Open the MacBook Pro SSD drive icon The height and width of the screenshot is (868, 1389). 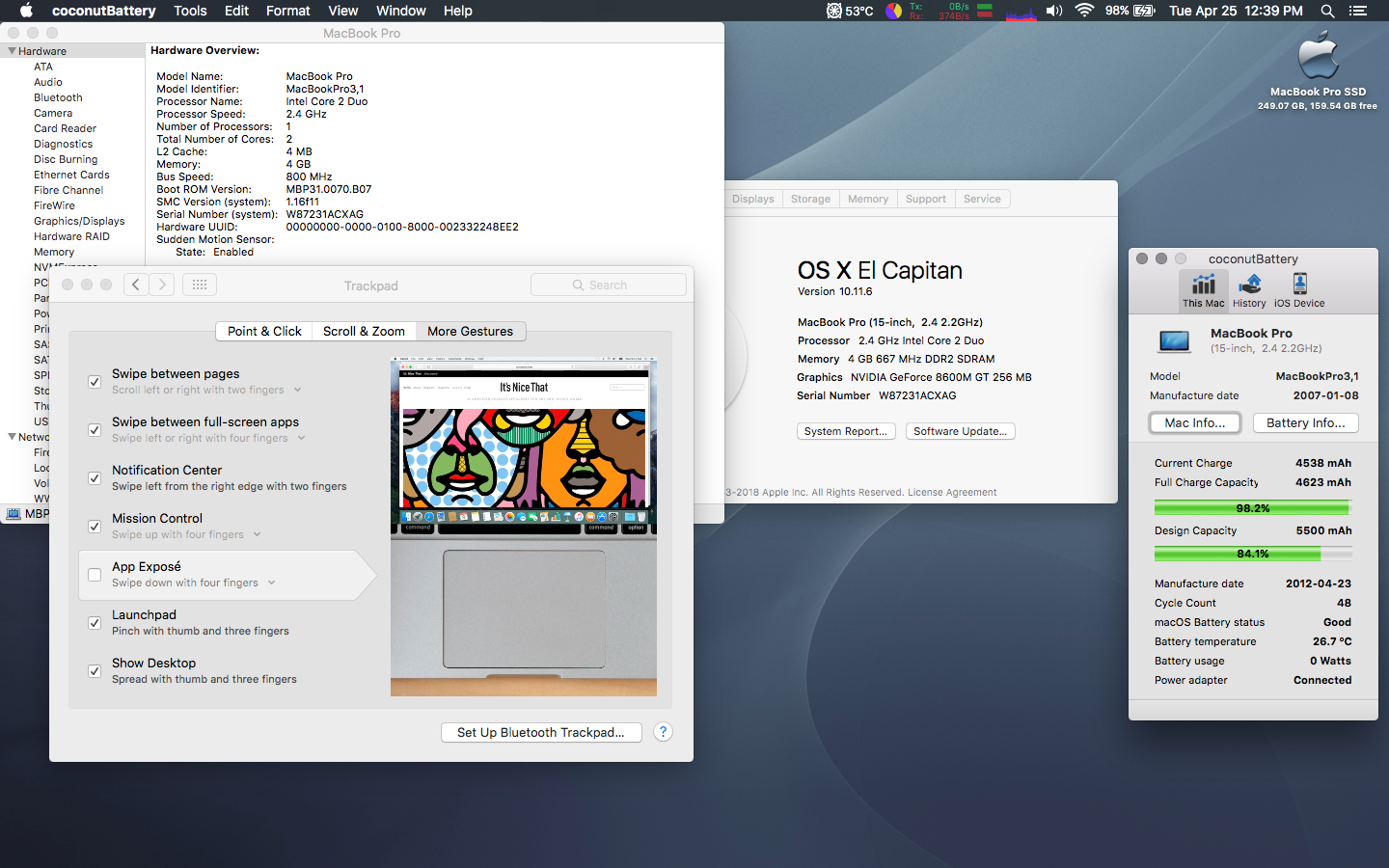pyautogui.click(x=1318, y=60)
